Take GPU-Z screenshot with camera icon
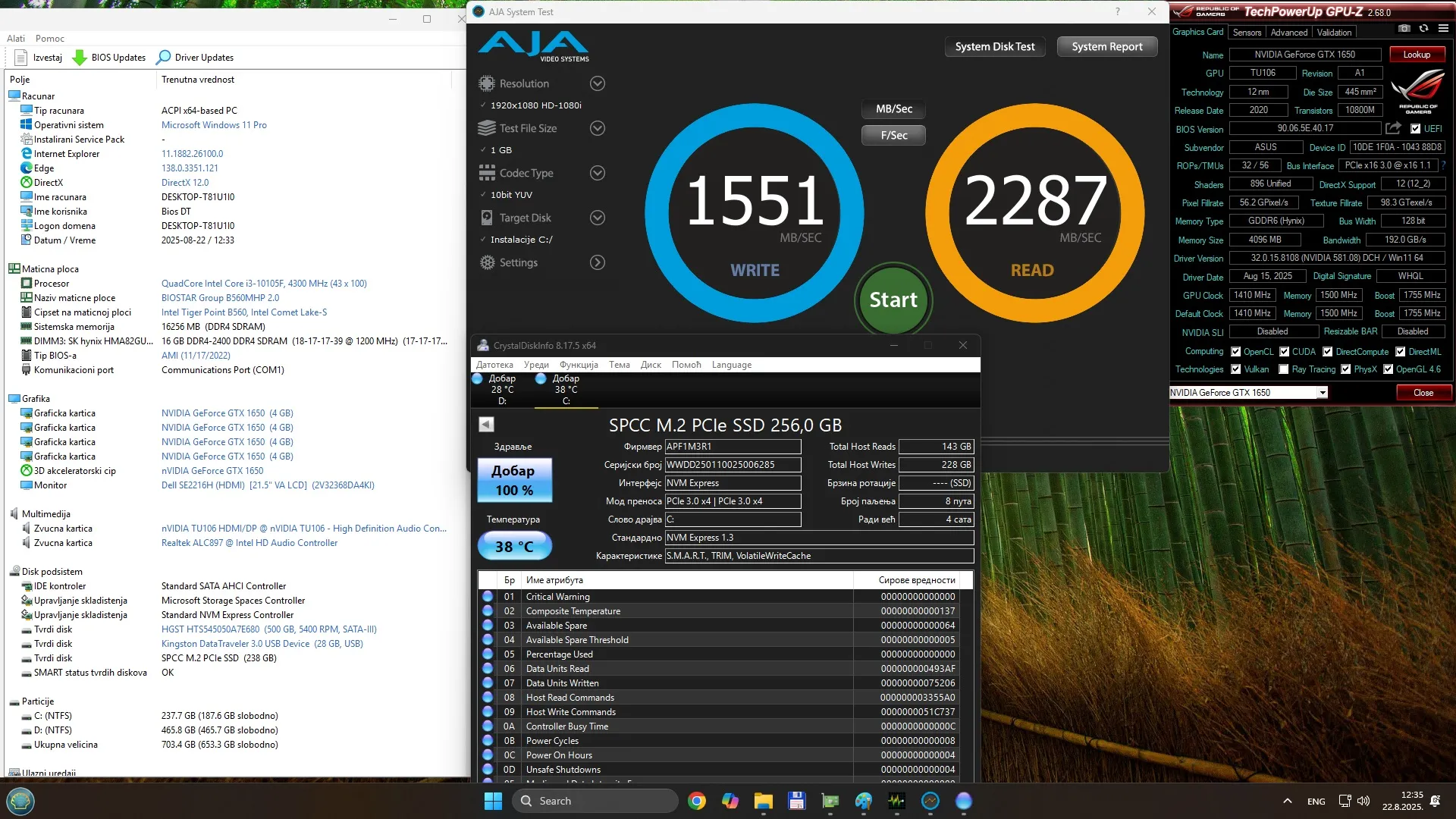The image size is (1456, 819). [x=1404, y=29]
